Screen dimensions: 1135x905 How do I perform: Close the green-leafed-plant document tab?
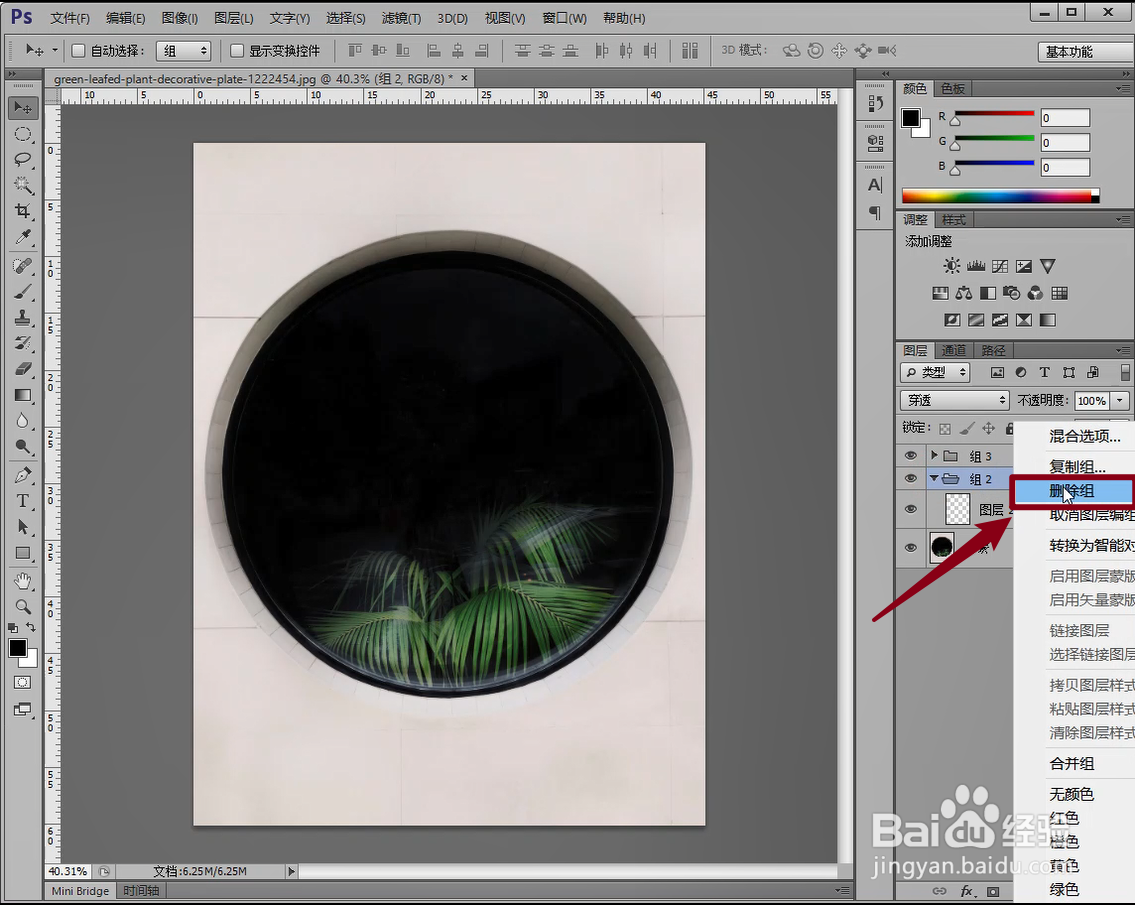click(464, 78)
